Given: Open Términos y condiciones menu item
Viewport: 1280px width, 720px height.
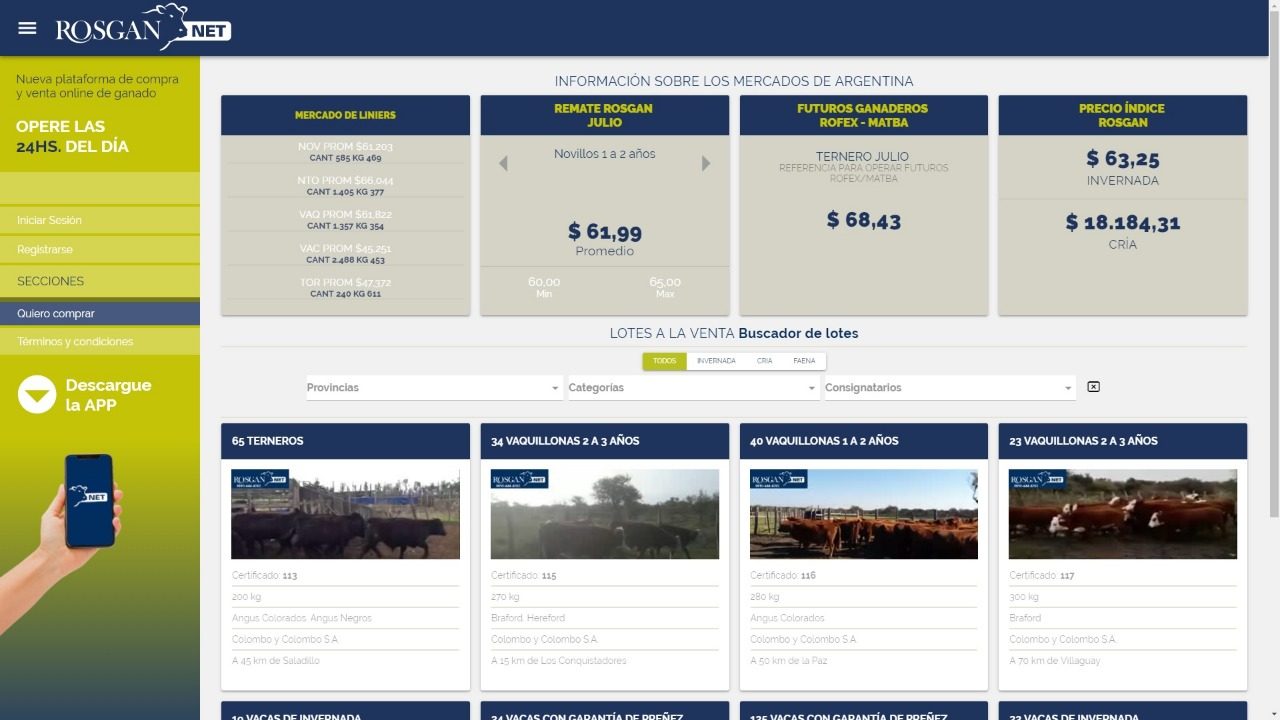Looking at the screenshot, I should pyautogui.click(x=75, y=342).
